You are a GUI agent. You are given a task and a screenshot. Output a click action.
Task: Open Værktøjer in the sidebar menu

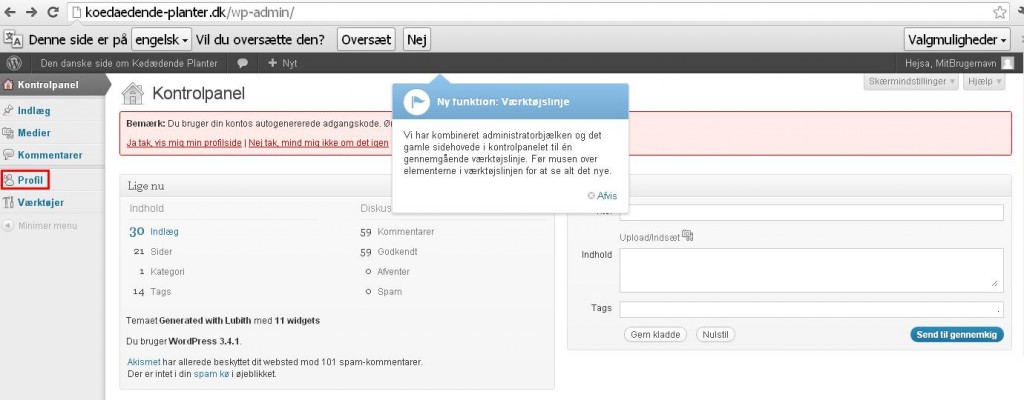point(40,203)
